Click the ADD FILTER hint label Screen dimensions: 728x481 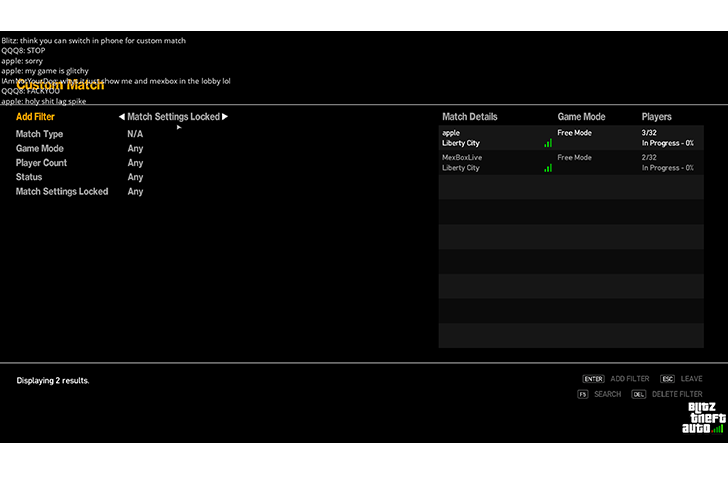tap(630, 379)
